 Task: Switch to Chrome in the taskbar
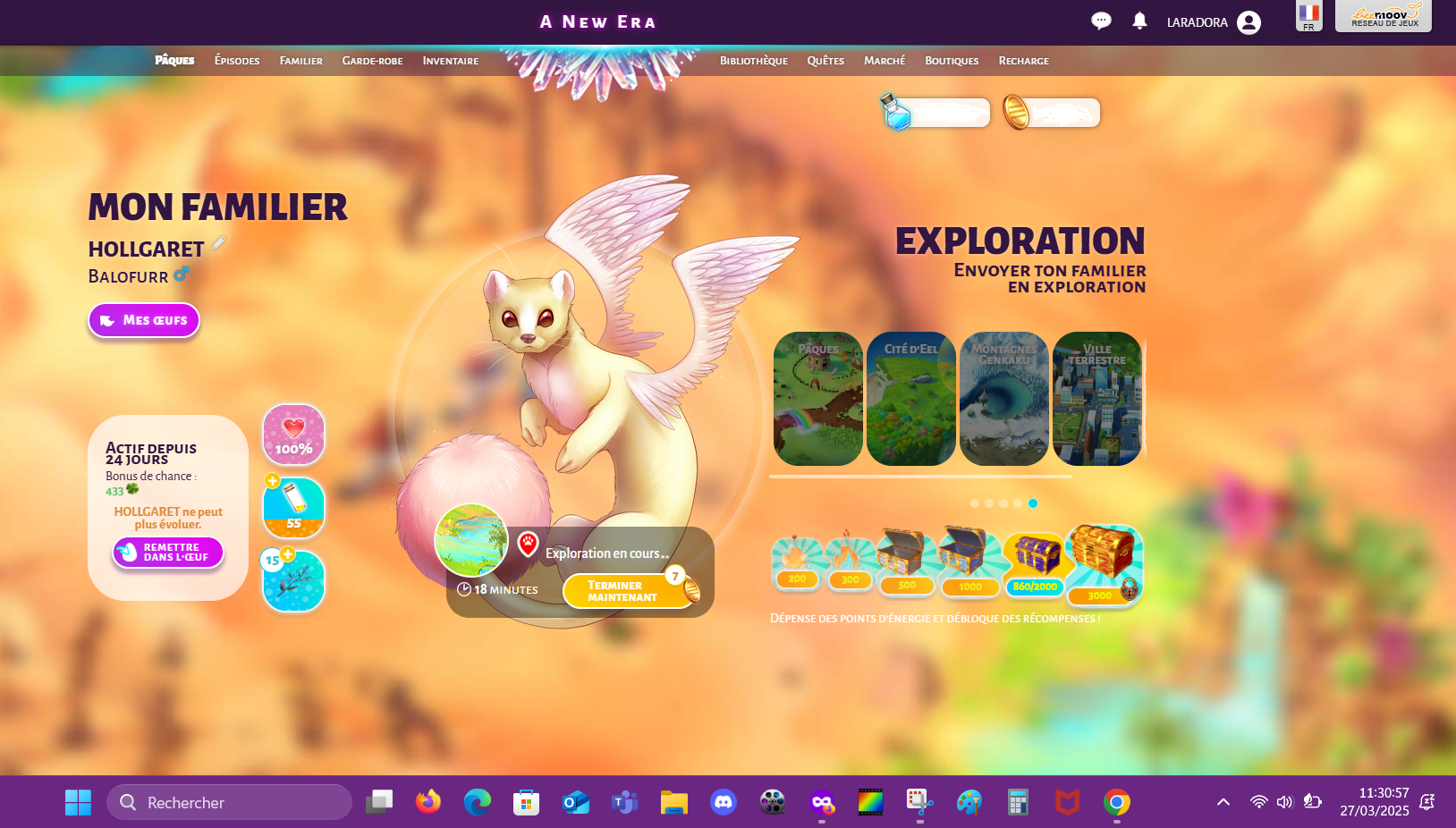click(x=1116, y=802)
